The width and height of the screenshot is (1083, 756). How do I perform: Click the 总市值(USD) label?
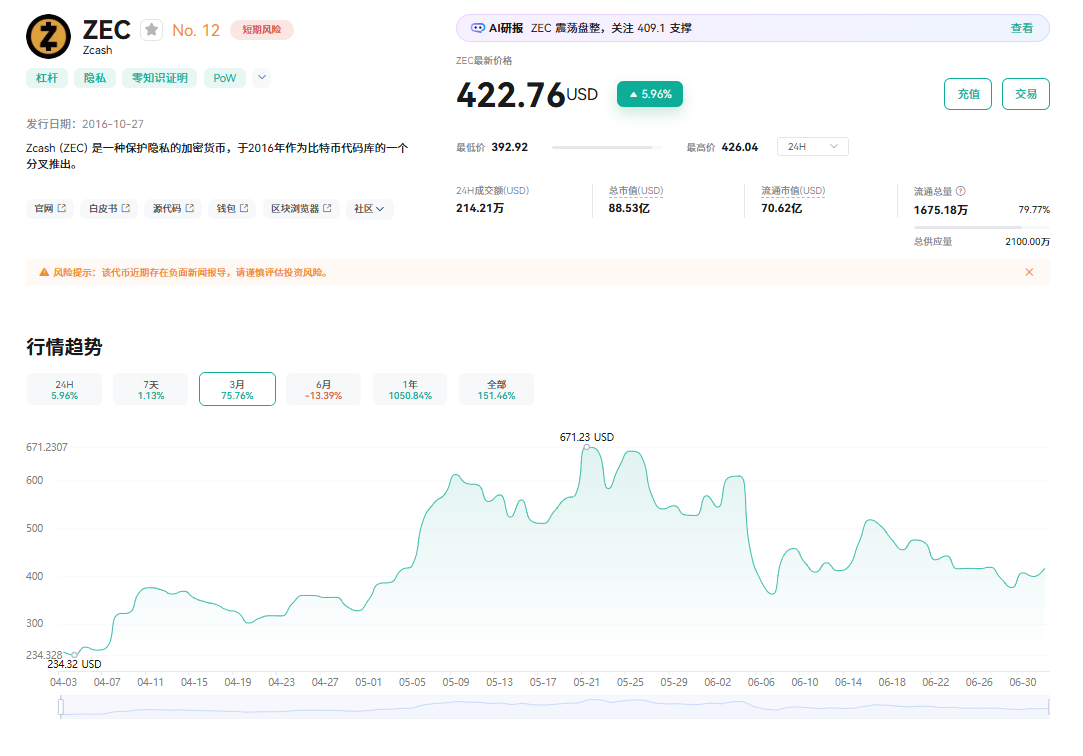point(635,191)
